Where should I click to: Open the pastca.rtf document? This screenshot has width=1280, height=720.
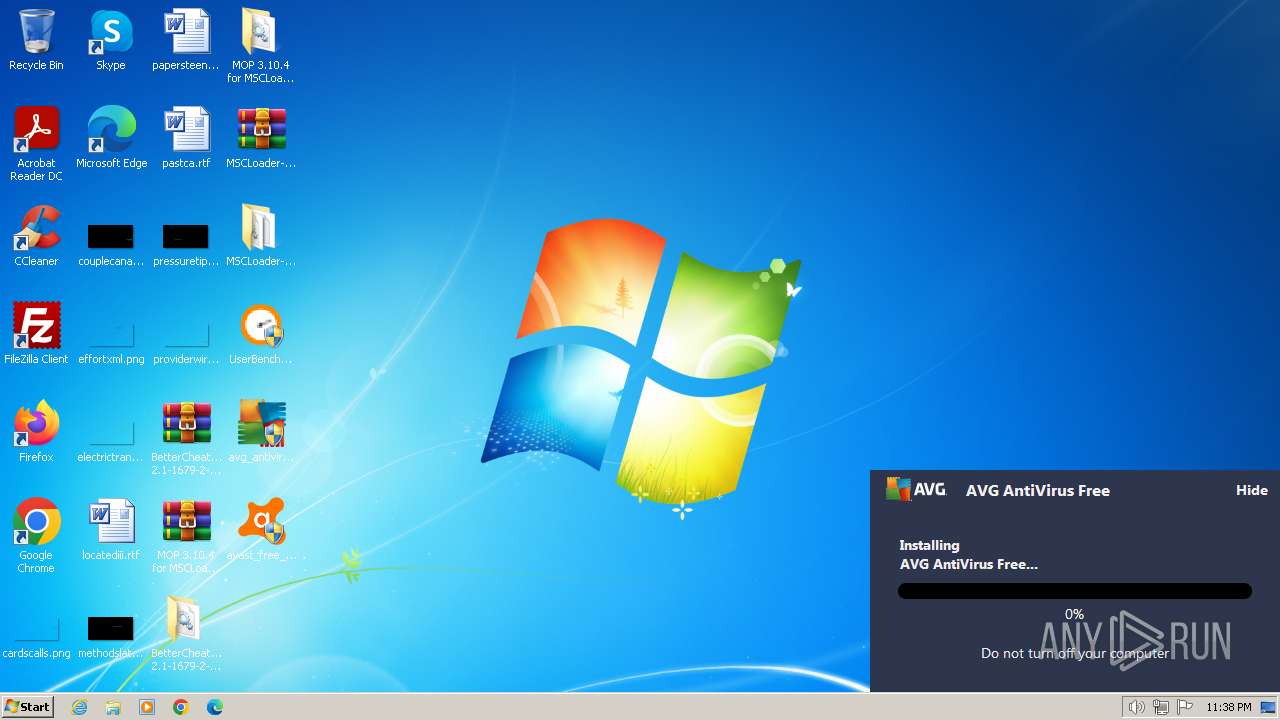click(x=186, y=138)
